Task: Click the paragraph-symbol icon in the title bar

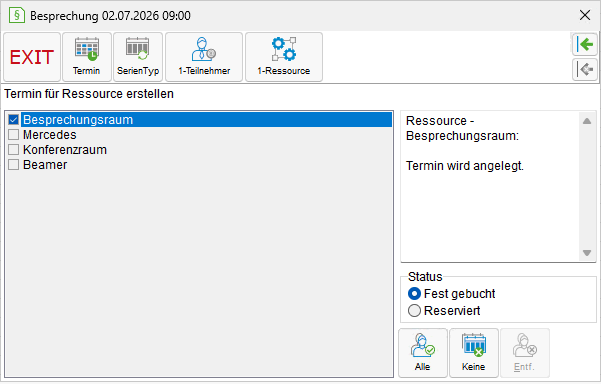Action: [x=16, y=15]
